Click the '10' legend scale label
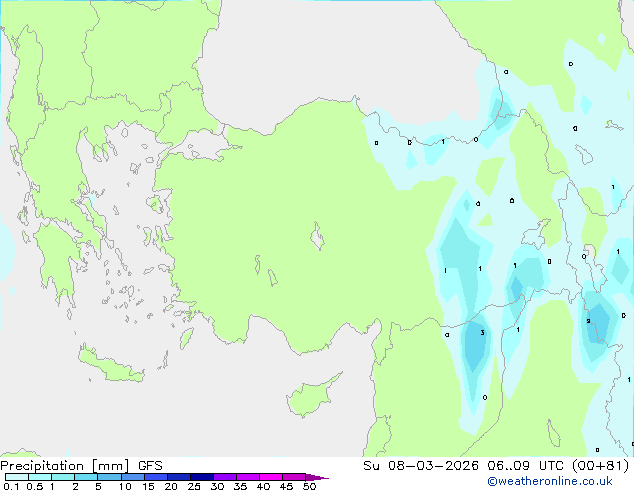The width and height of the screenshot is (634, 490). [x=125, y=486]
